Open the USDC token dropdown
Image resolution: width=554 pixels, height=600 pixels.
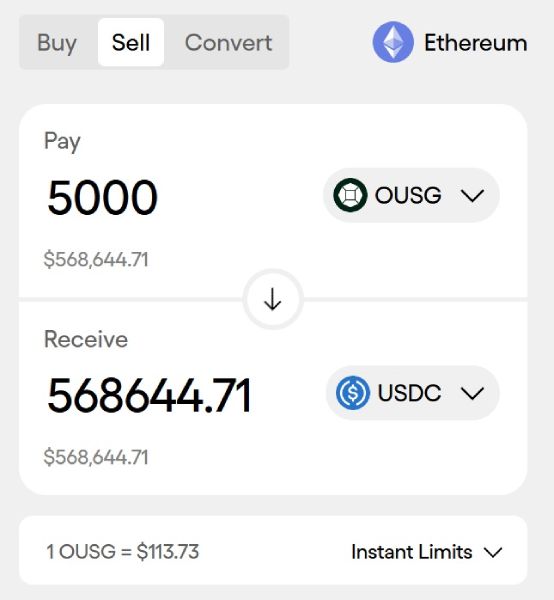[x=412, y=393]
